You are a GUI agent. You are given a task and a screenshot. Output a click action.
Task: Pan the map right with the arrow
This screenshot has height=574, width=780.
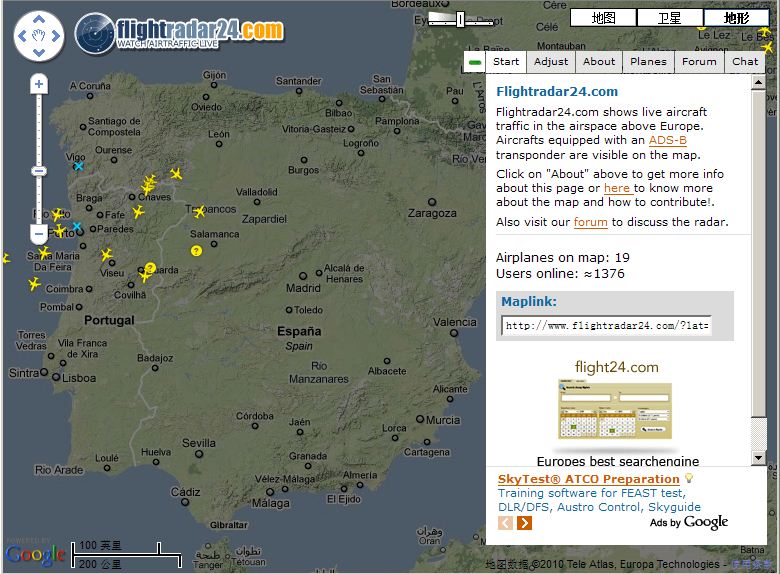tap(56, 37)
